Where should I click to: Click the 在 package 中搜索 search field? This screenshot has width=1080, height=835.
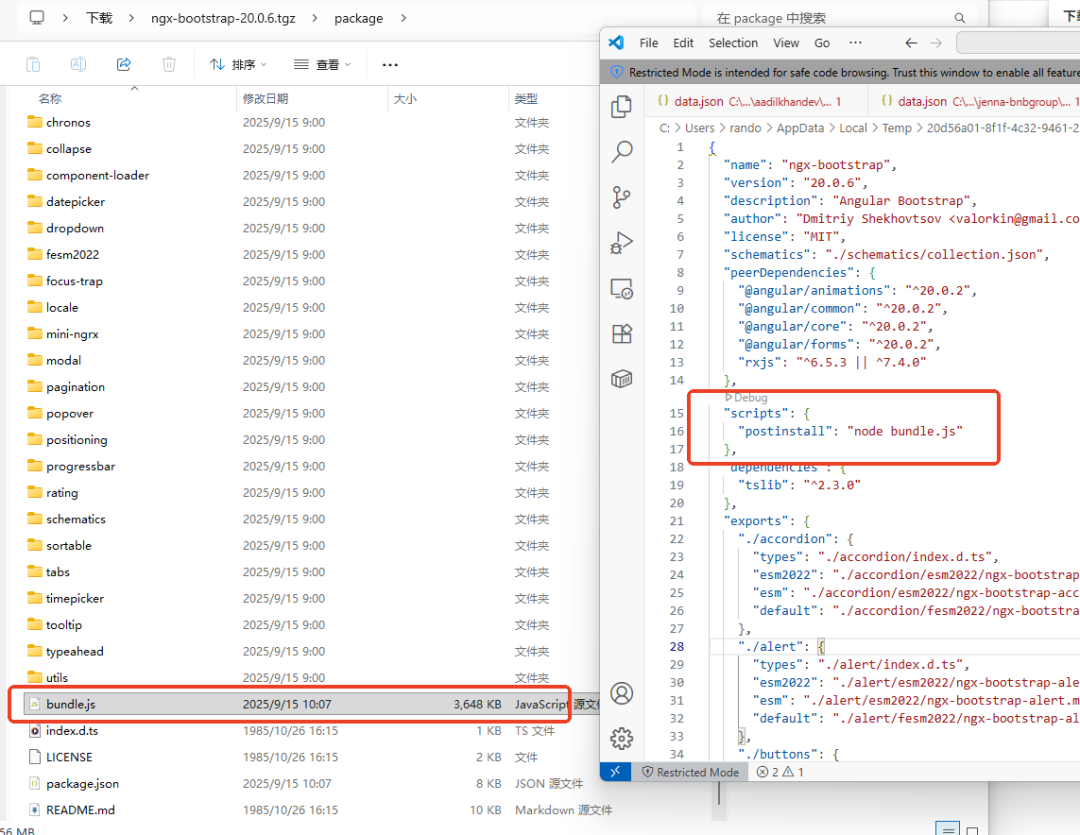point(840,18)
